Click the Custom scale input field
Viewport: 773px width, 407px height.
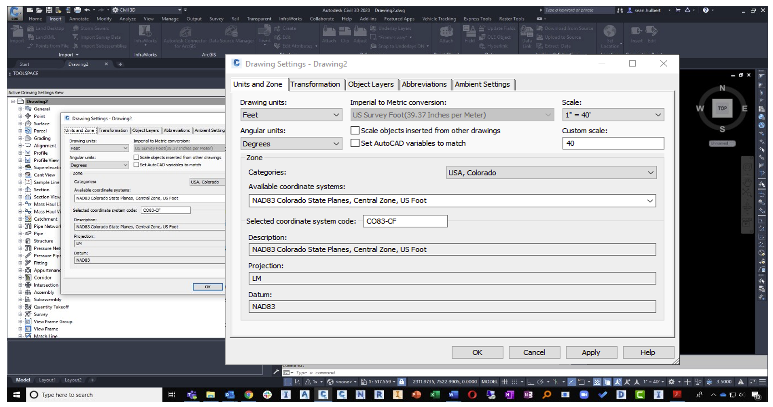(613, 143)
